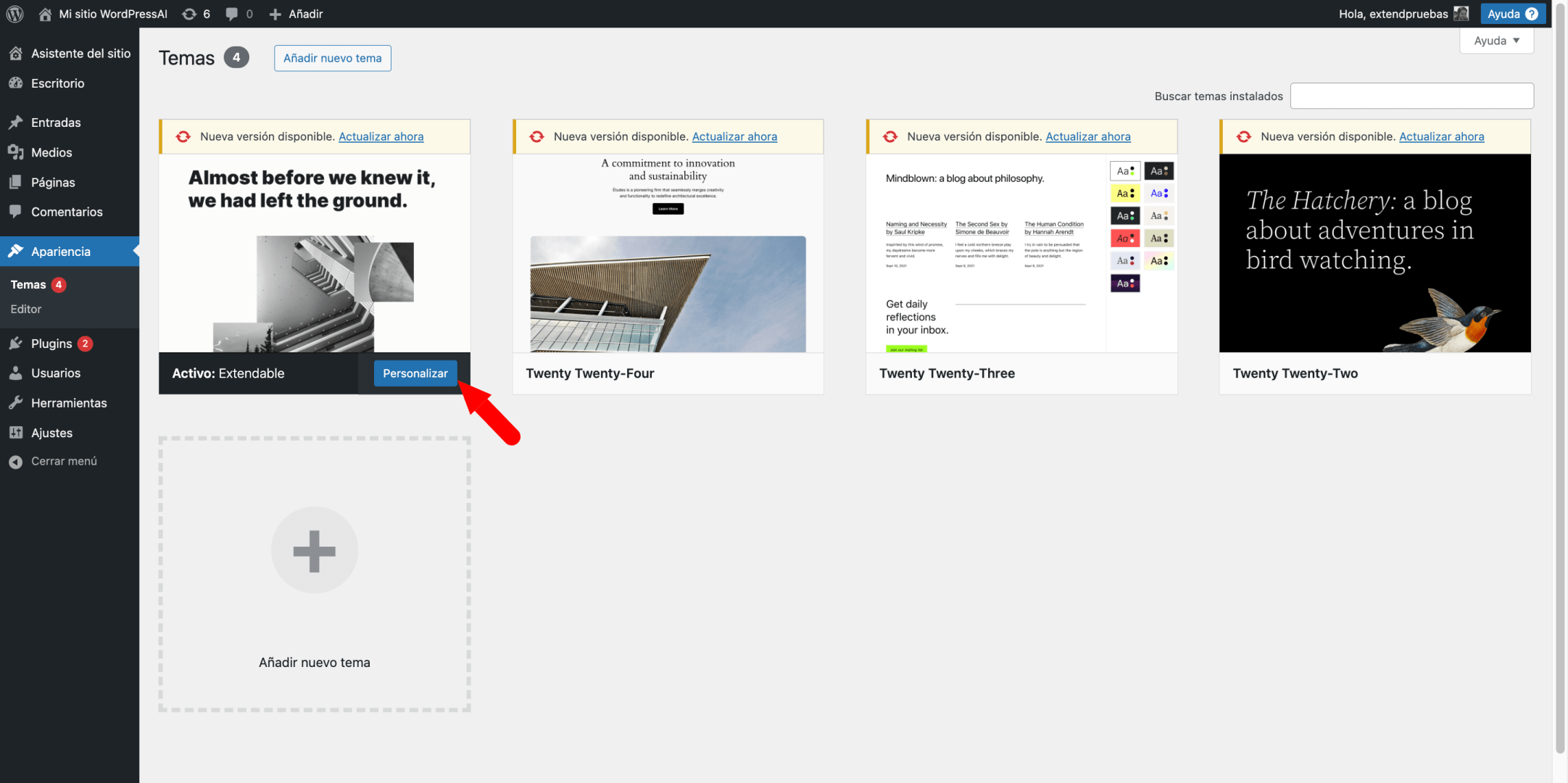Click the Plugins plug icon

(x=15, y=343)
